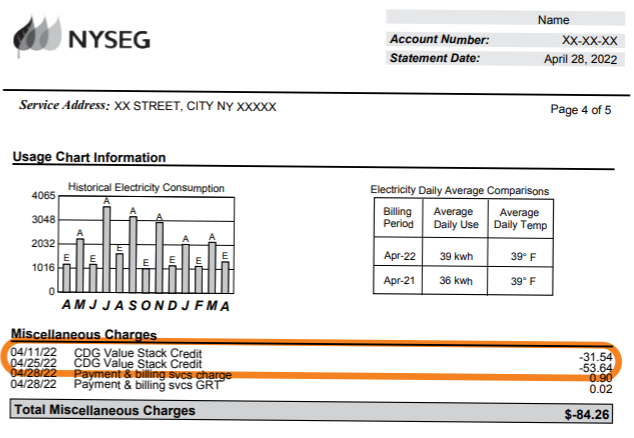Click the Average Daily Temp column header

click(519, 219)
